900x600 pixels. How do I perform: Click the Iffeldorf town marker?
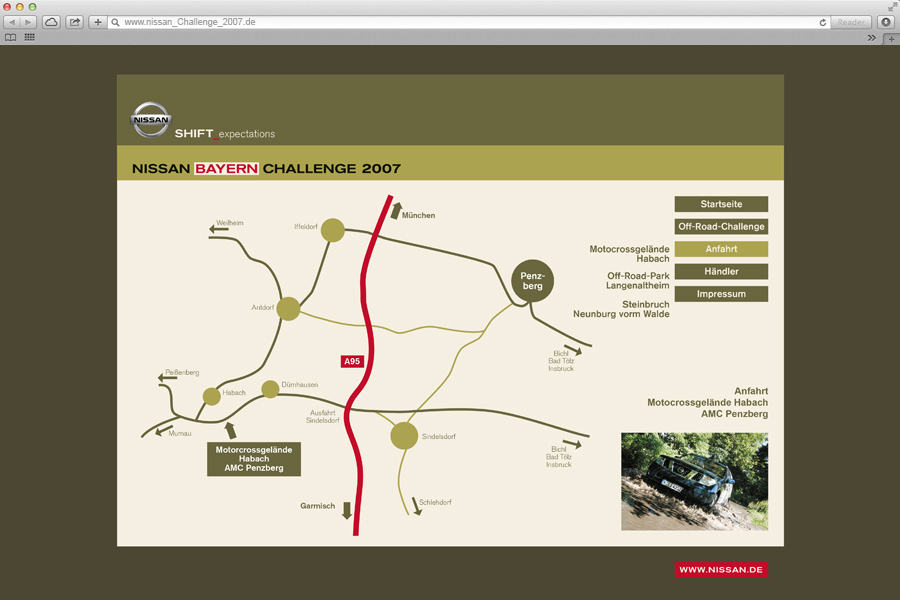point(332,230)
